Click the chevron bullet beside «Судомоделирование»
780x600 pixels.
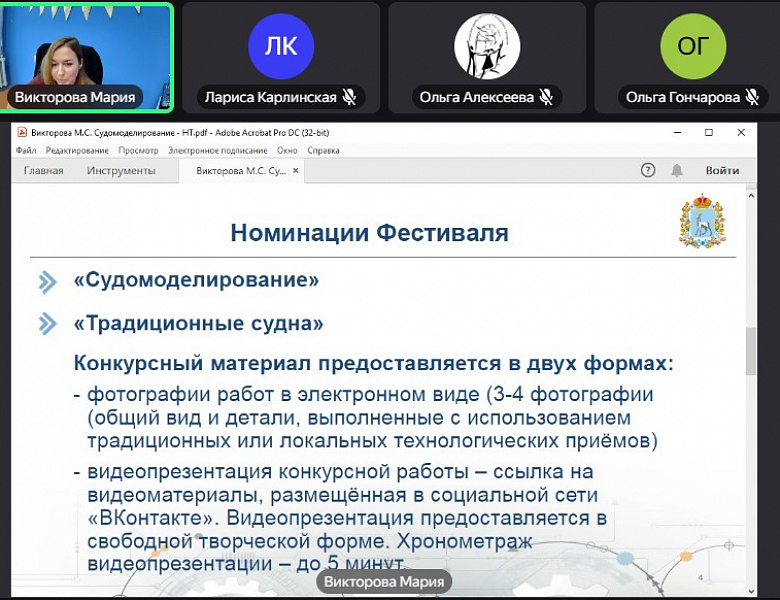pos(48,282)
